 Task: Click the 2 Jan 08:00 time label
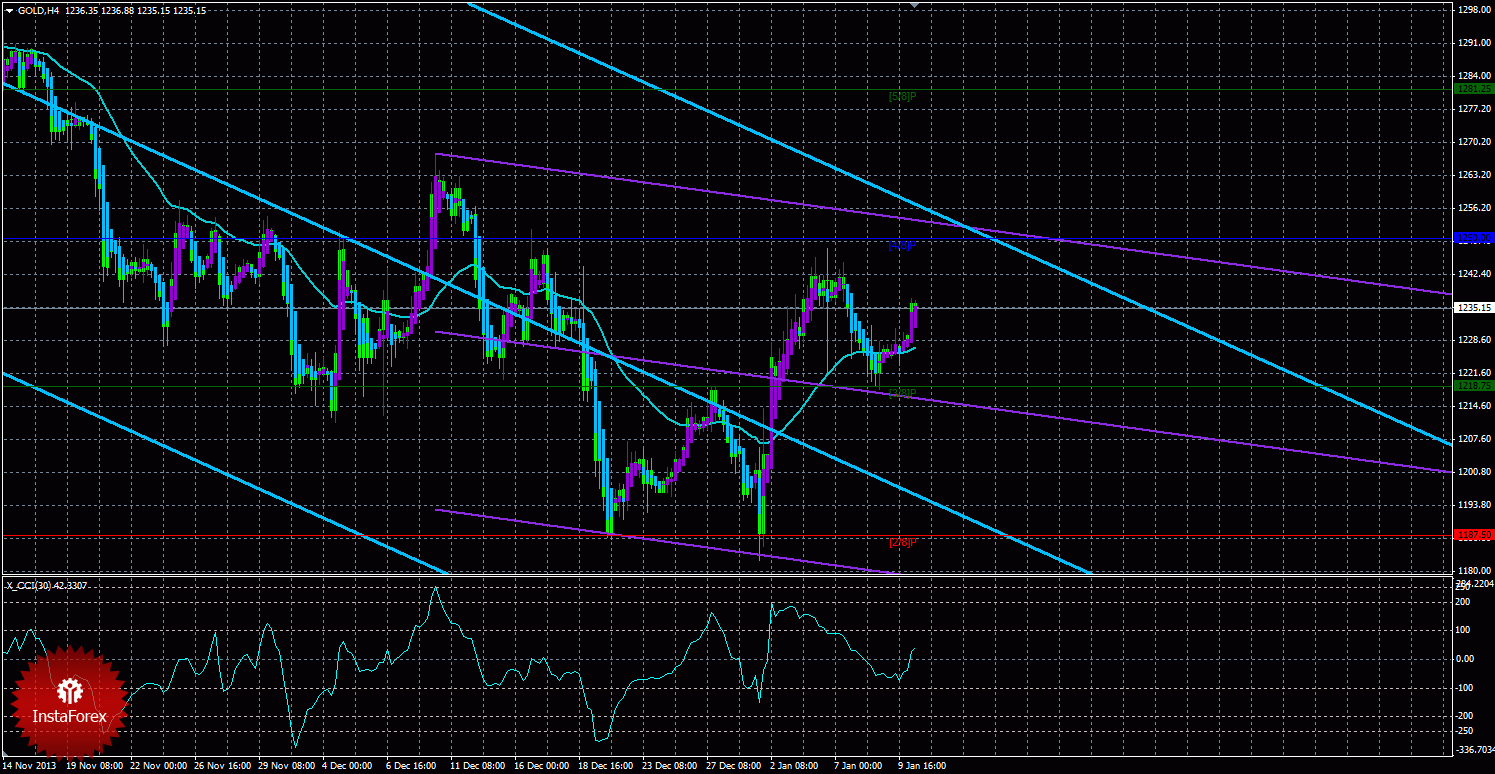coord(795,766)
